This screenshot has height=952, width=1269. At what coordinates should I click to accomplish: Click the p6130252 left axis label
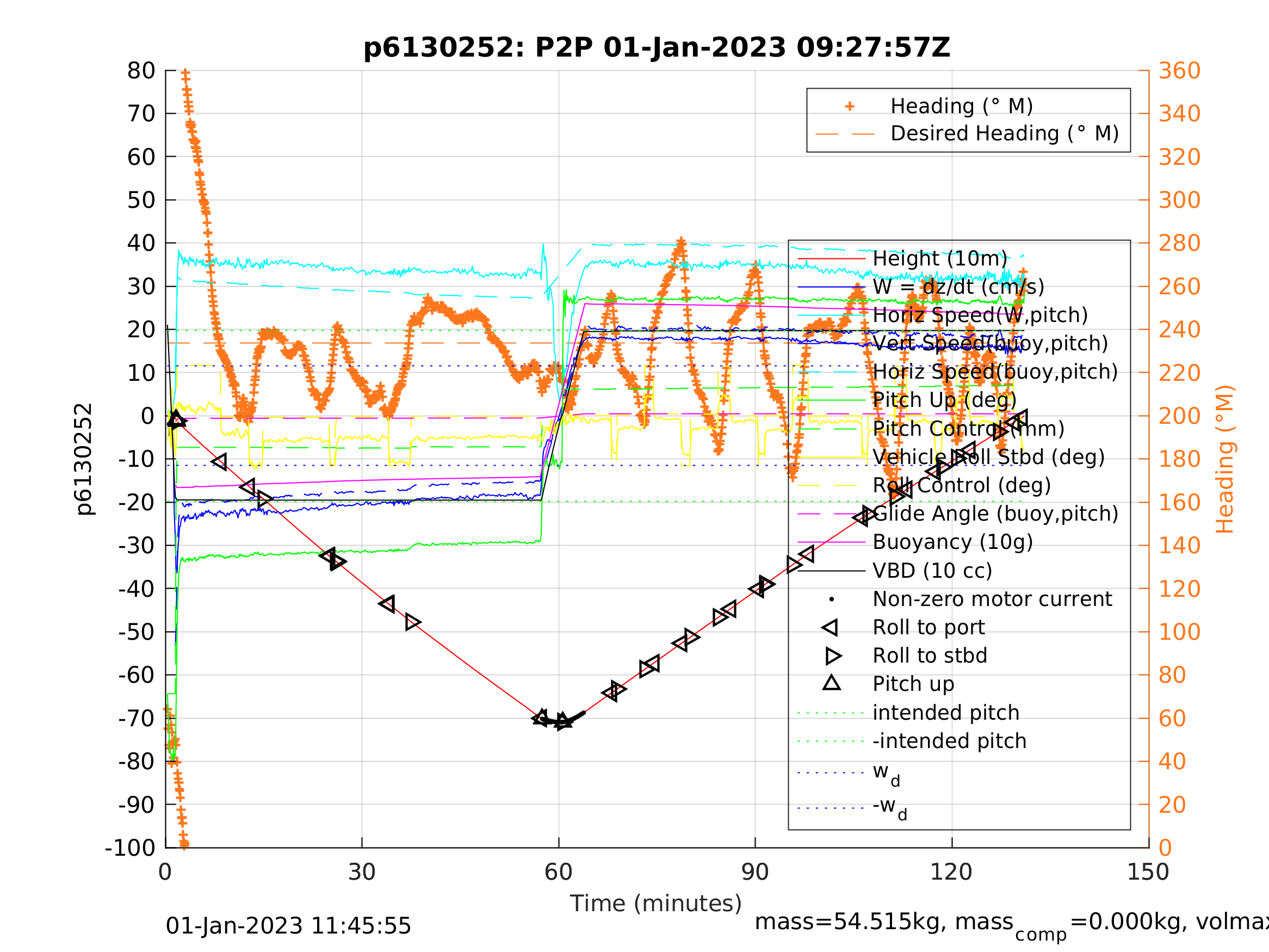[84, 459]
